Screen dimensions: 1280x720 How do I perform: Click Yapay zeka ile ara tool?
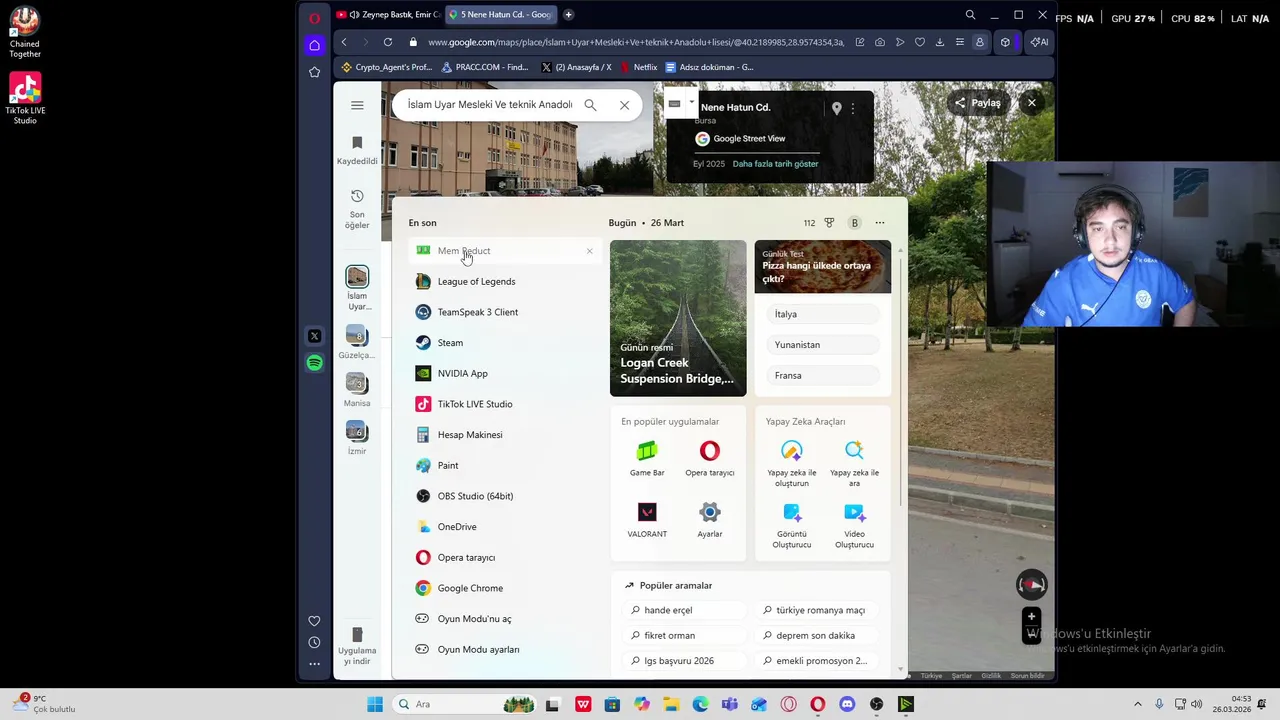(x=854, y=464)
